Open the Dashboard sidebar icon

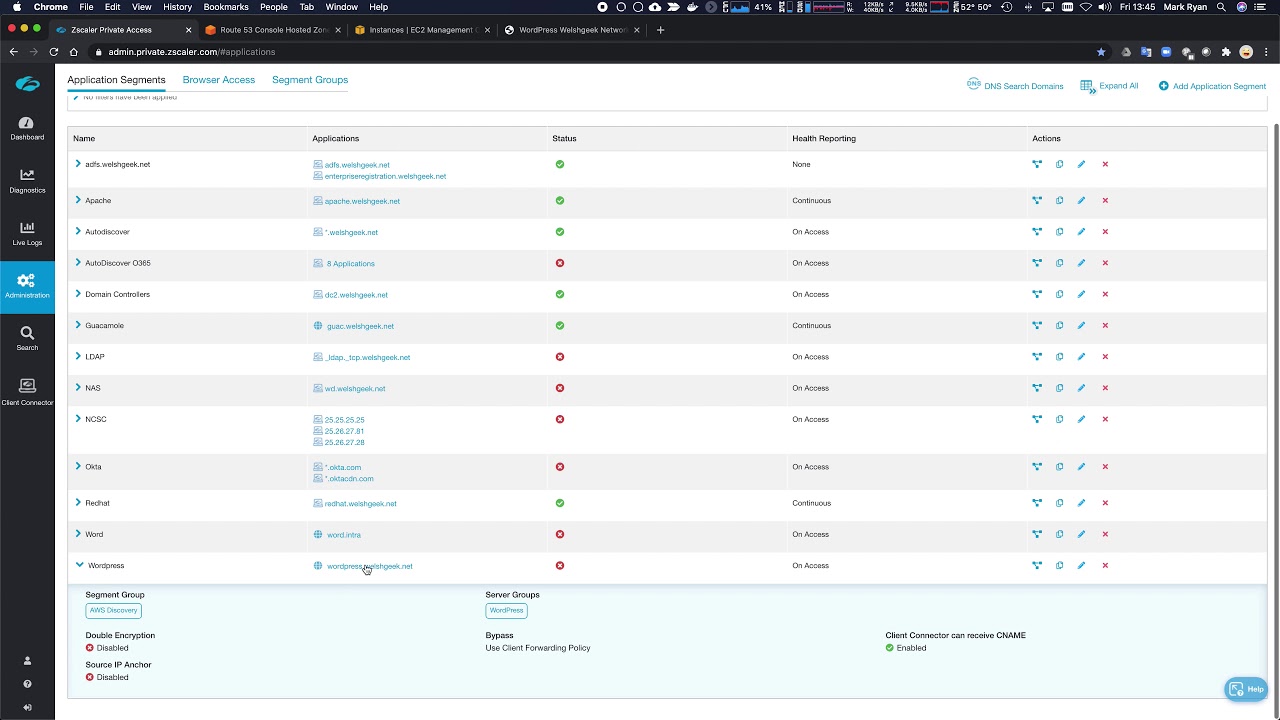coord(27,129)
